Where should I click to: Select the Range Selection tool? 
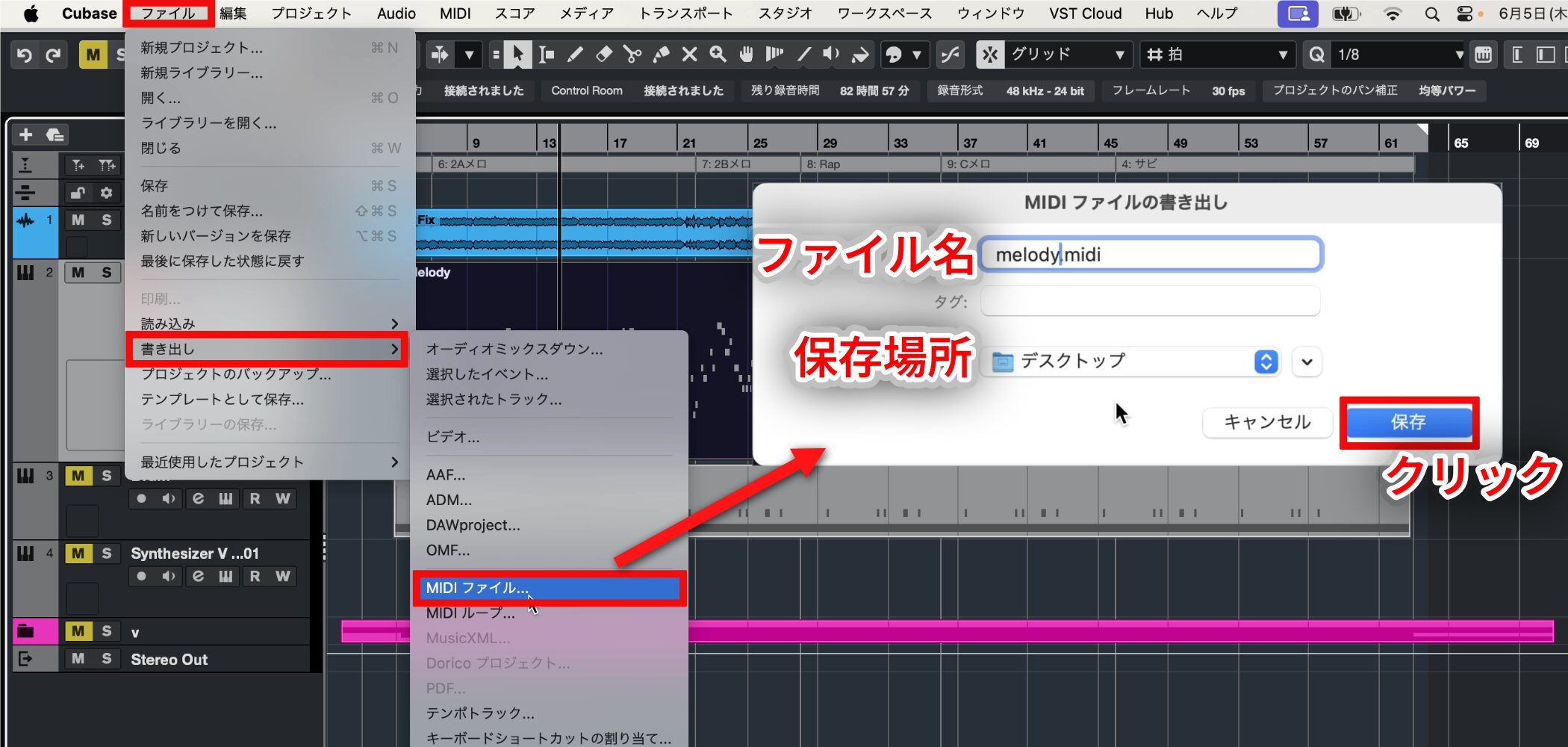pos(546,55)
